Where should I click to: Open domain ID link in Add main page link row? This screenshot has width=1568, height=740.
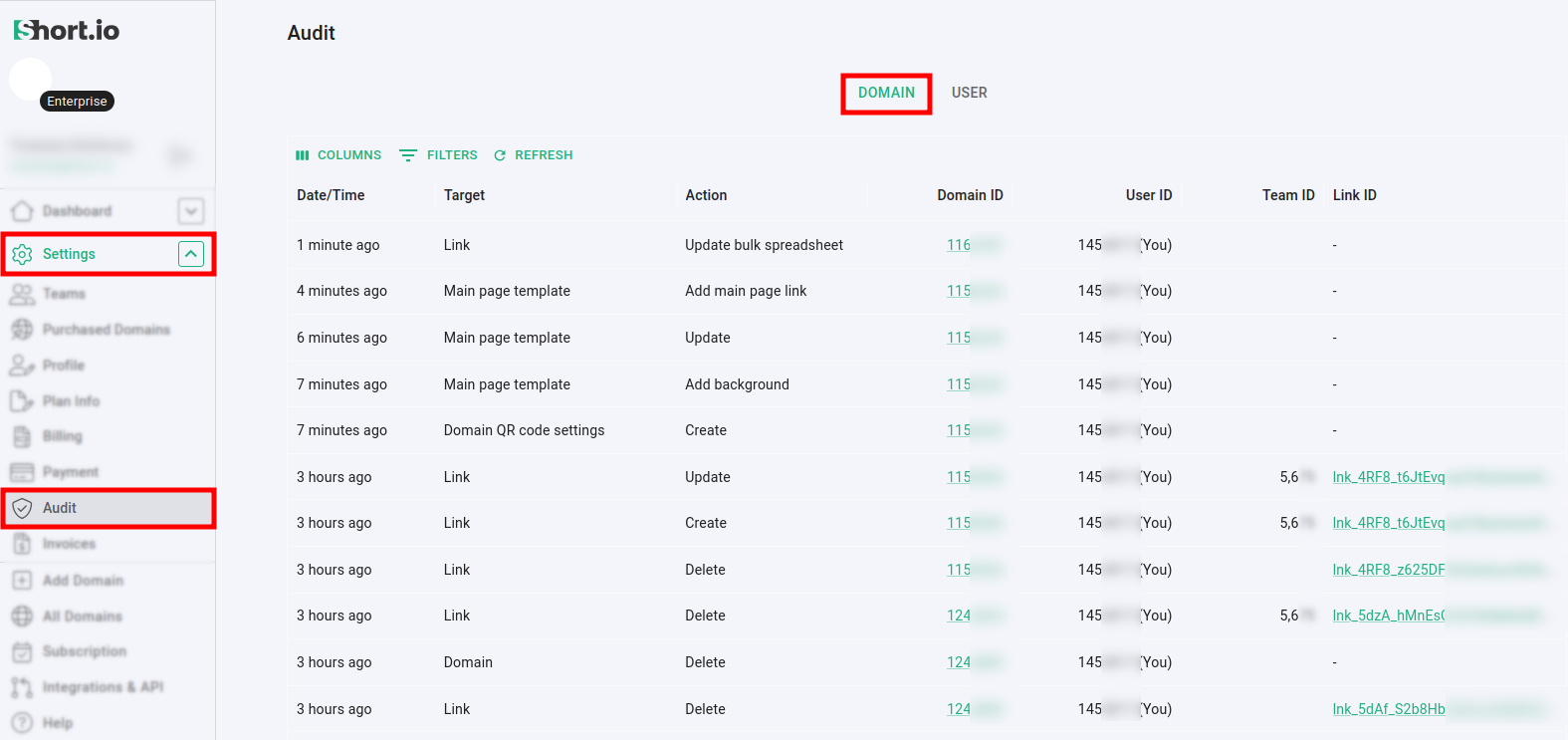(975, 291)
